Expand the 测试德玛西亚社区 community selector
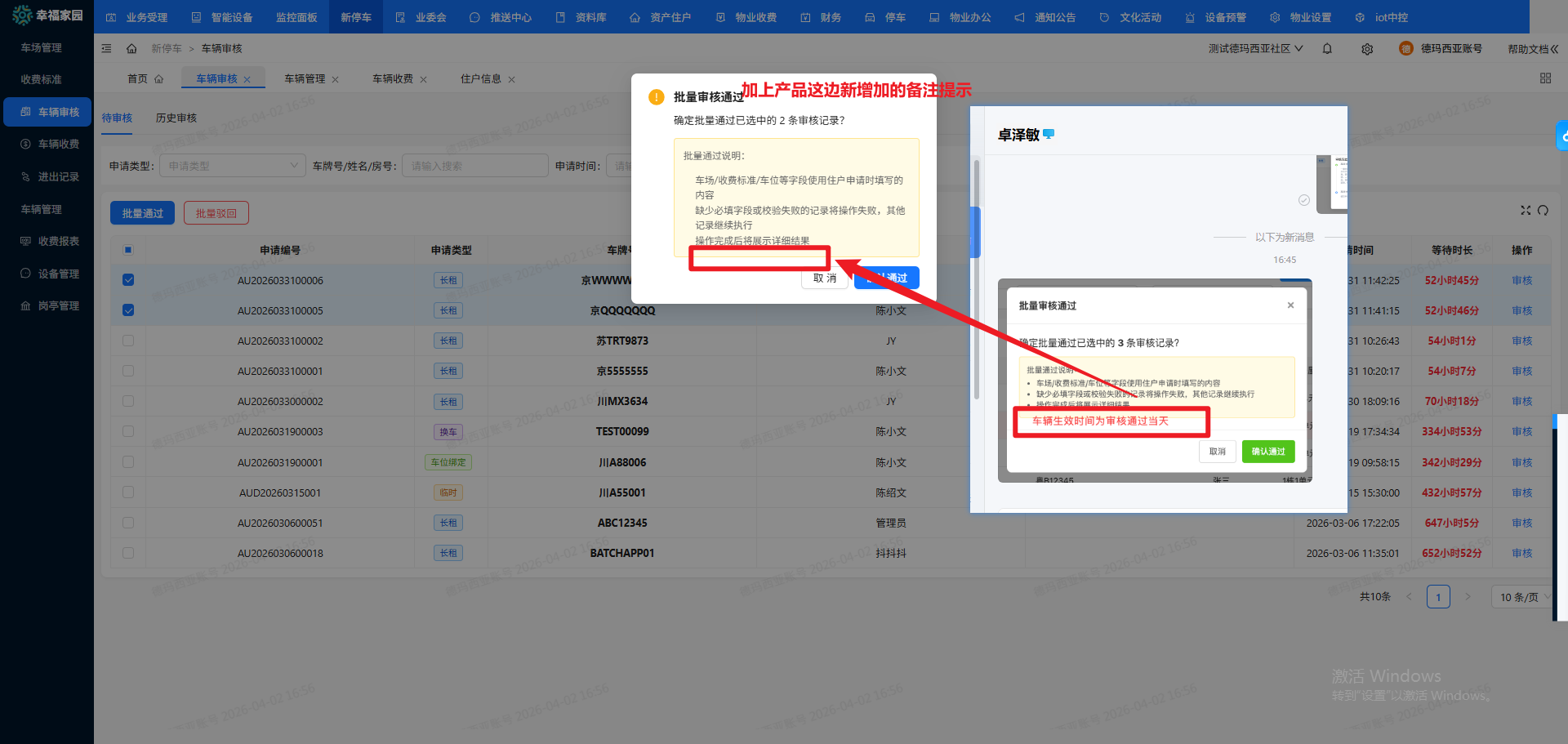 [x=1255, y=49]
